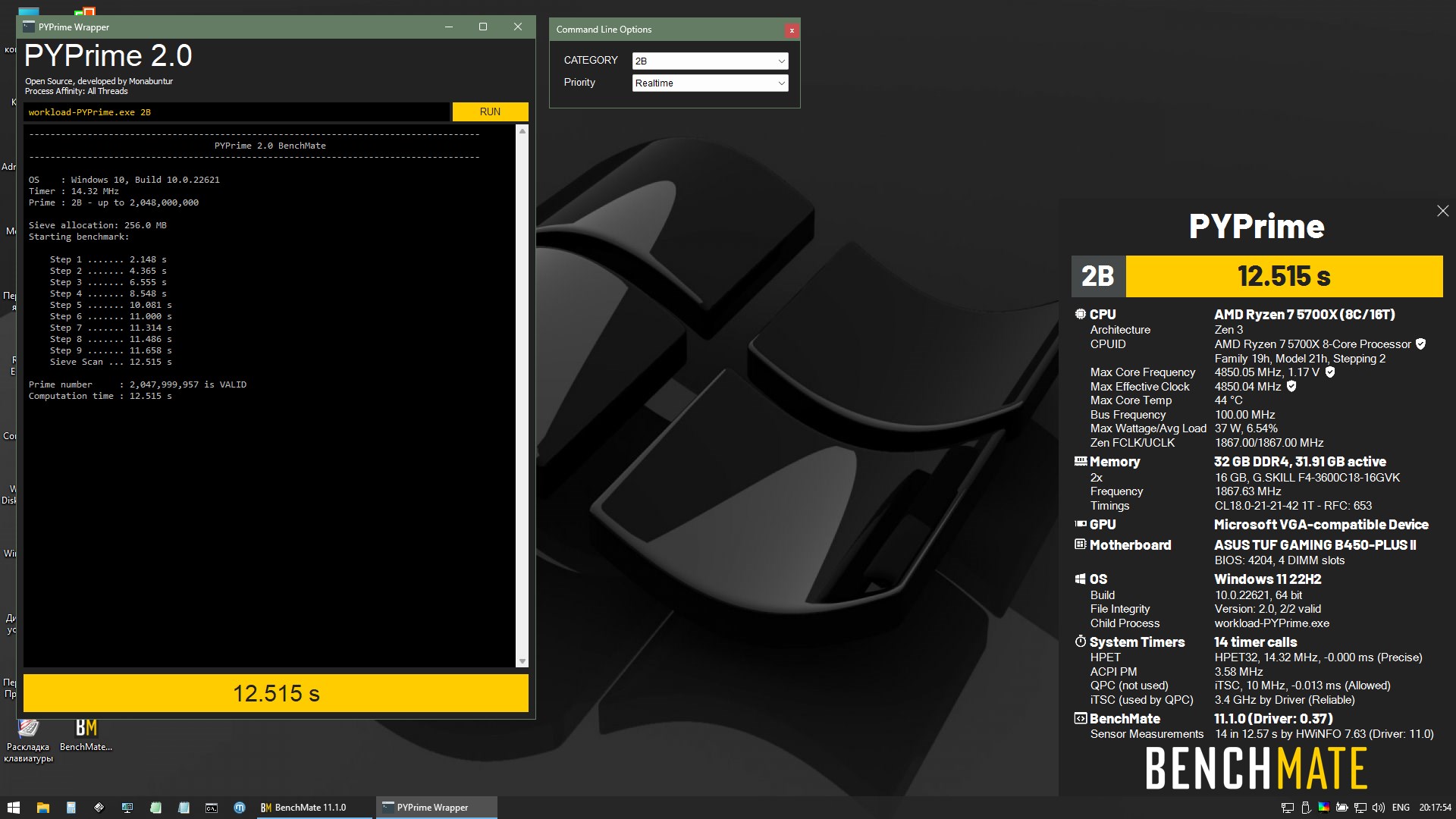Click the '4850.05 MHz, 1.17 V' frequency value

tap(1267, 372)
